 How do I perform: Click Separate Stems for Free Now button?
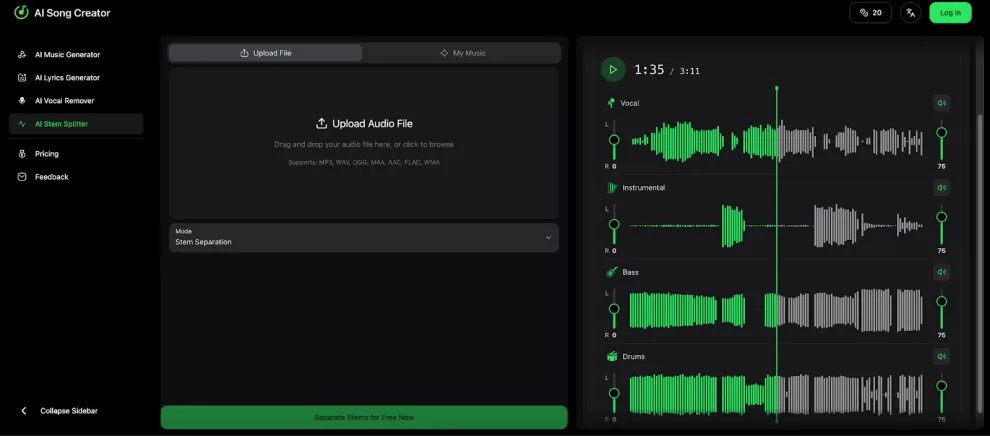[364, 417]
